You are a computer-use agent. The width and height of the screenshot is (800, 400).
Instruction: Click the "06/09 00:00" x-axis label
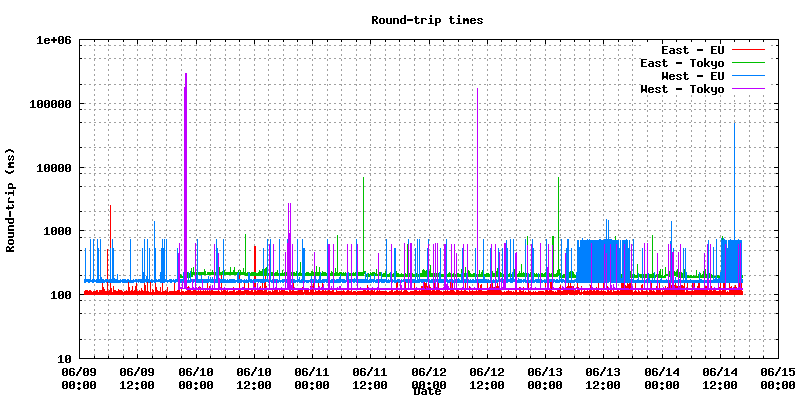[x=79, y=379]
